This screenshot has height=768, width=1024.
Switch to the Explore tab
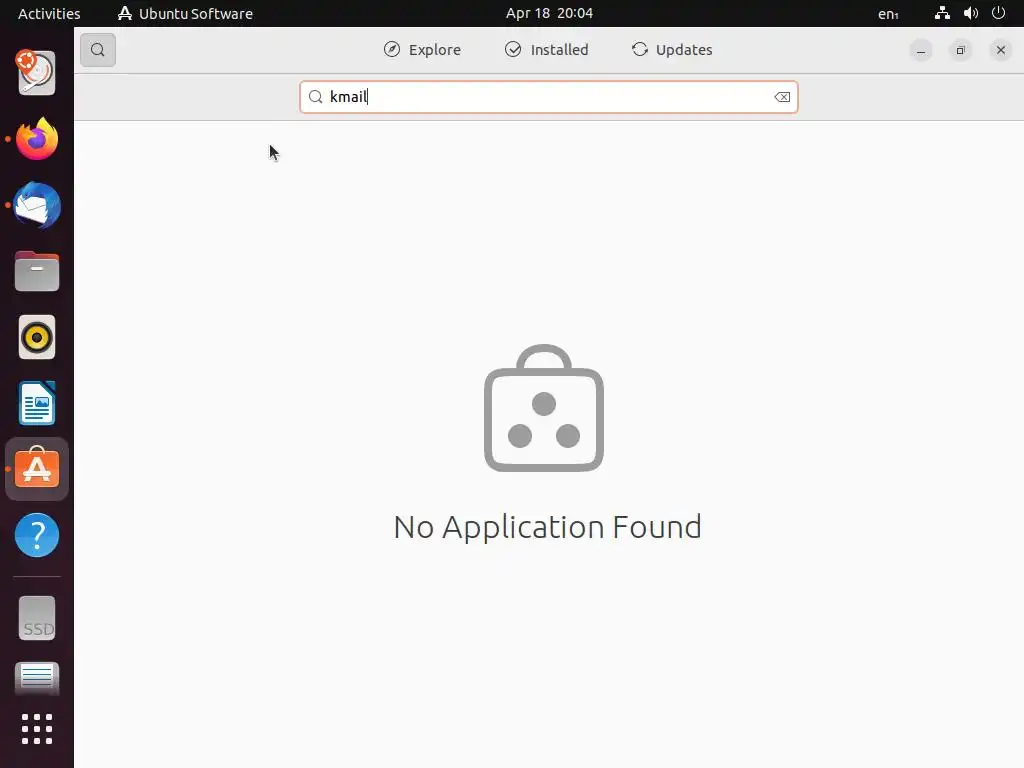pyautogui.click(x=422, y=50)
